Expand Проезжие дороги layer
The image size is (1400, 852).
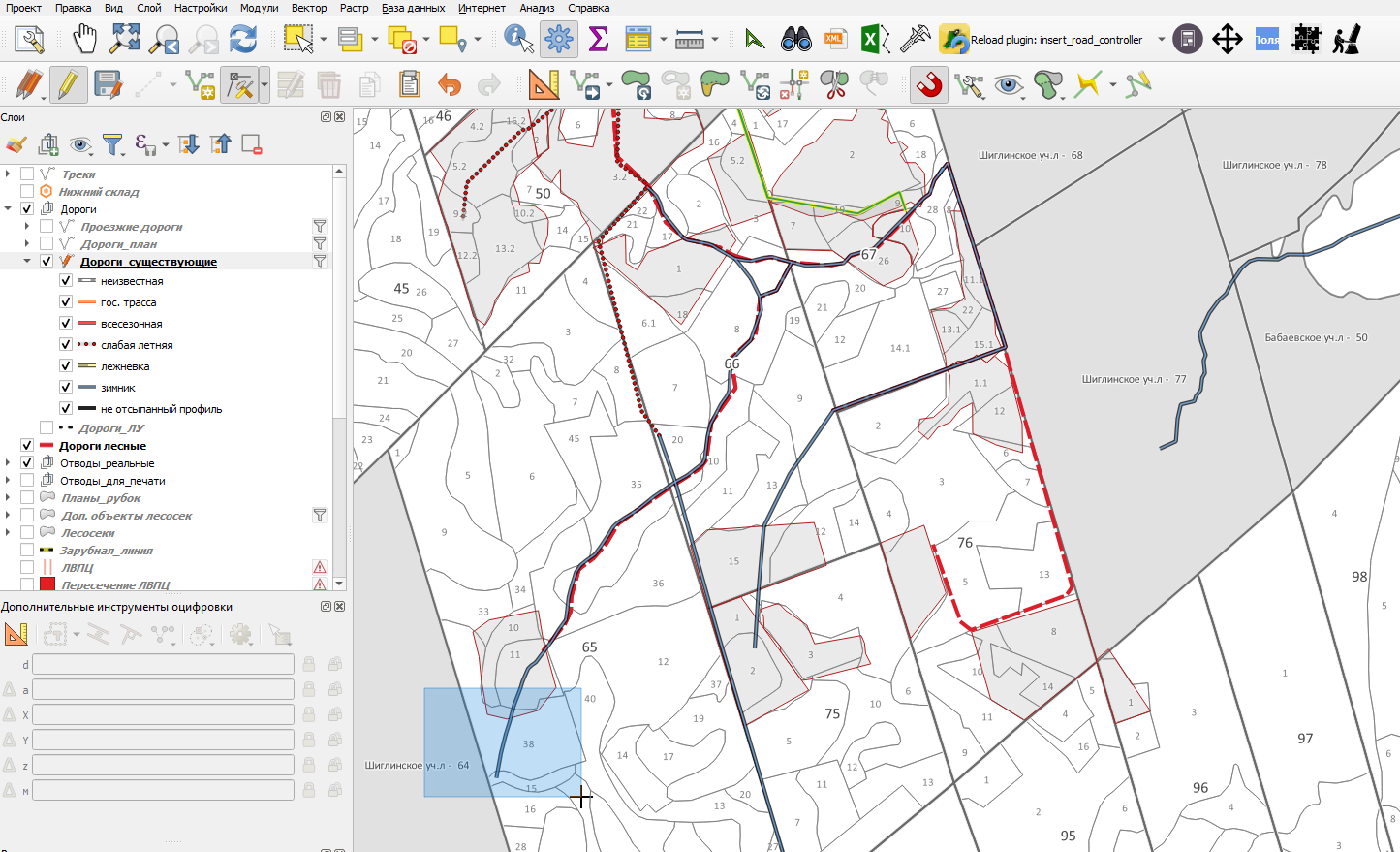pyautogui.click(x=27, y=227)
